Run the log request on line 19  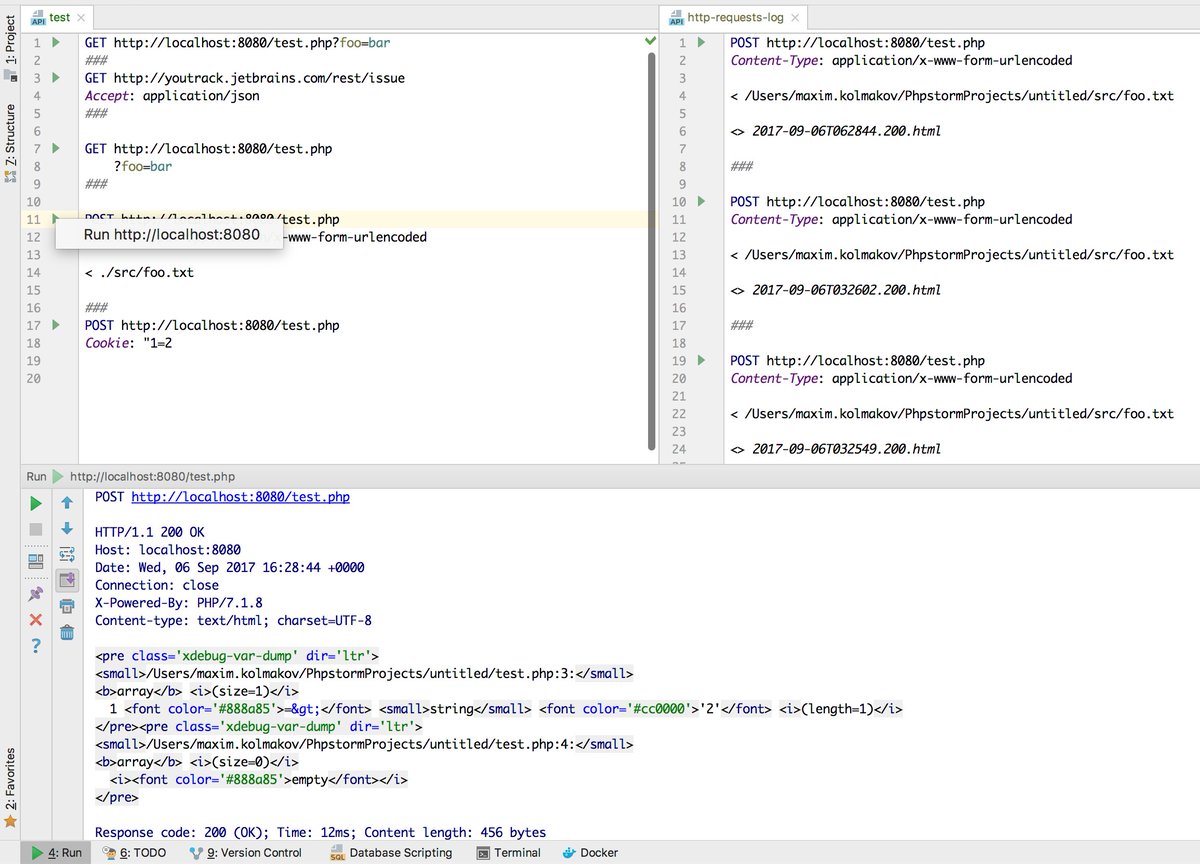701,360
